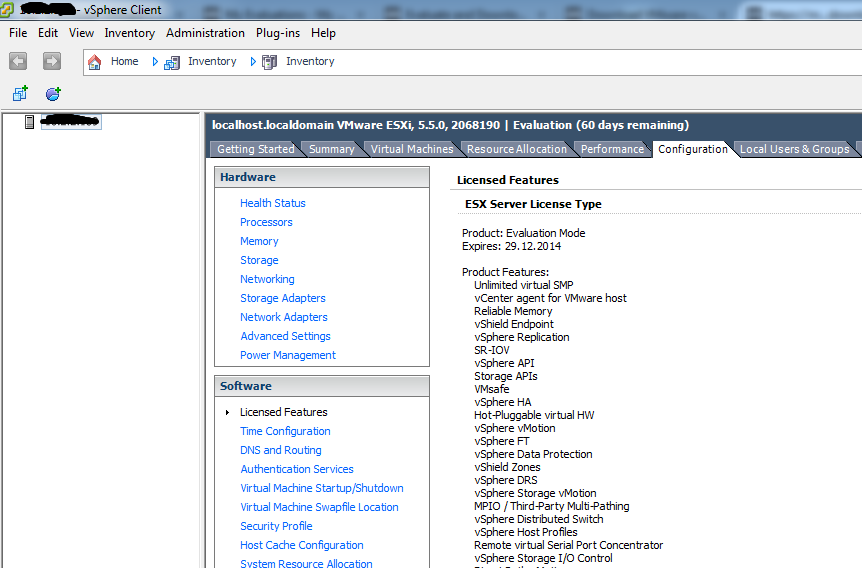Select Licensed Features in Software list

[x=284, y=412]
